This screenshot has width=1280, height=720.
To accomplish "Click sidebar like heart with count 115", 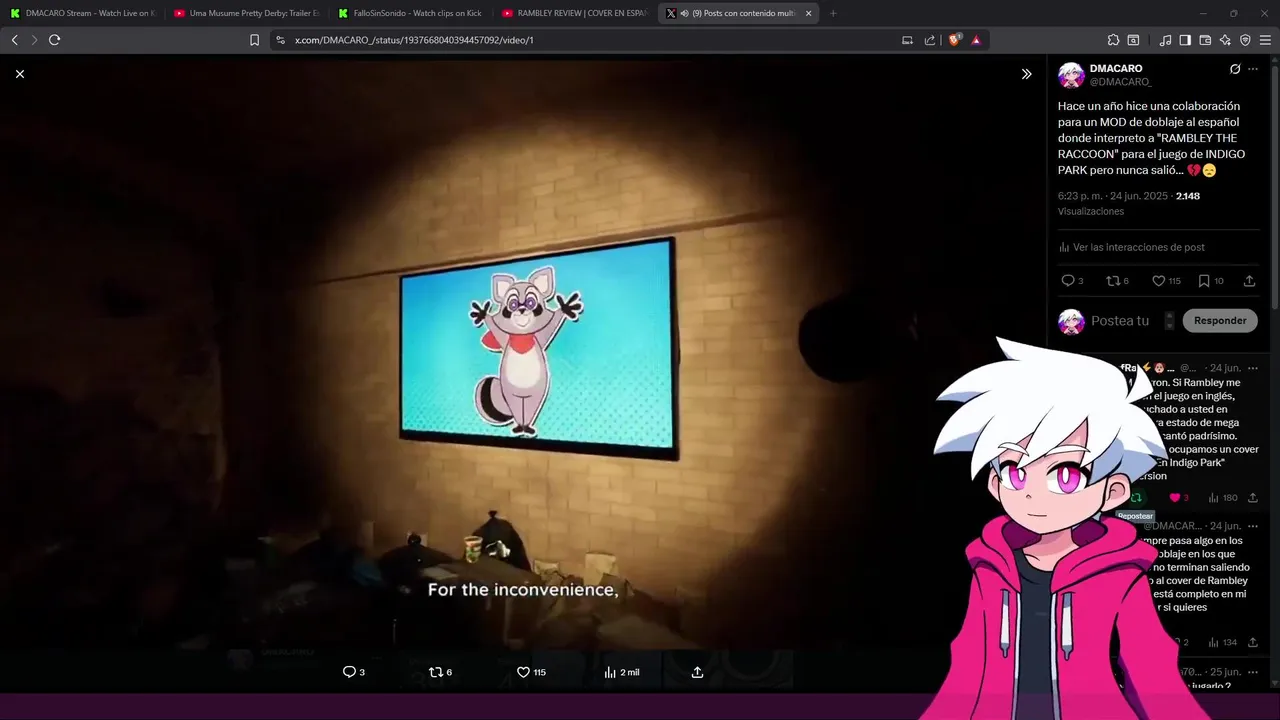I will pos(1158,281).
